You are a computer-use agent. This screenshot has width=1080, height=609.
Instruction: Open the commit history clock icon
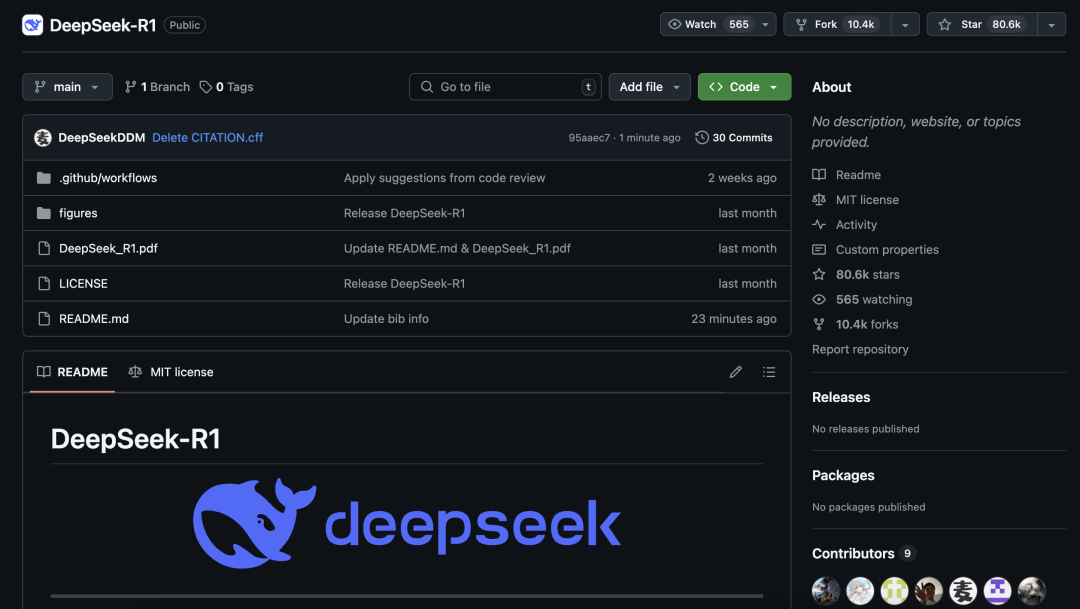click(x=701, y=137)
